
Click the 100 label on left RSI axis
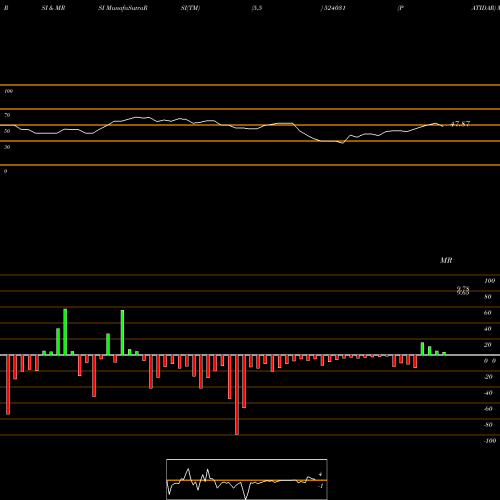click(8, 91)
